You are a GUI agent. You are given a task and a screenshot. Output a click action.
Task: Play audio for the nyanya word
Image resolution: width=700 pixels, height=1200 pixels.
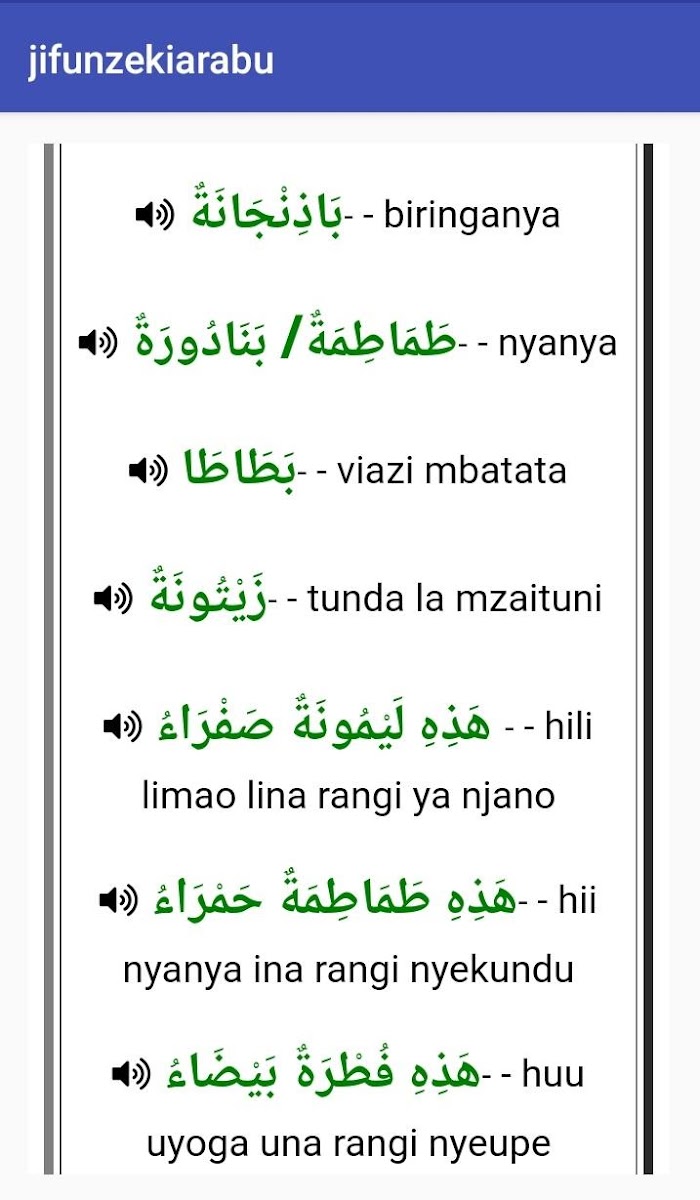pyautogui.click(x=99, y=343)
